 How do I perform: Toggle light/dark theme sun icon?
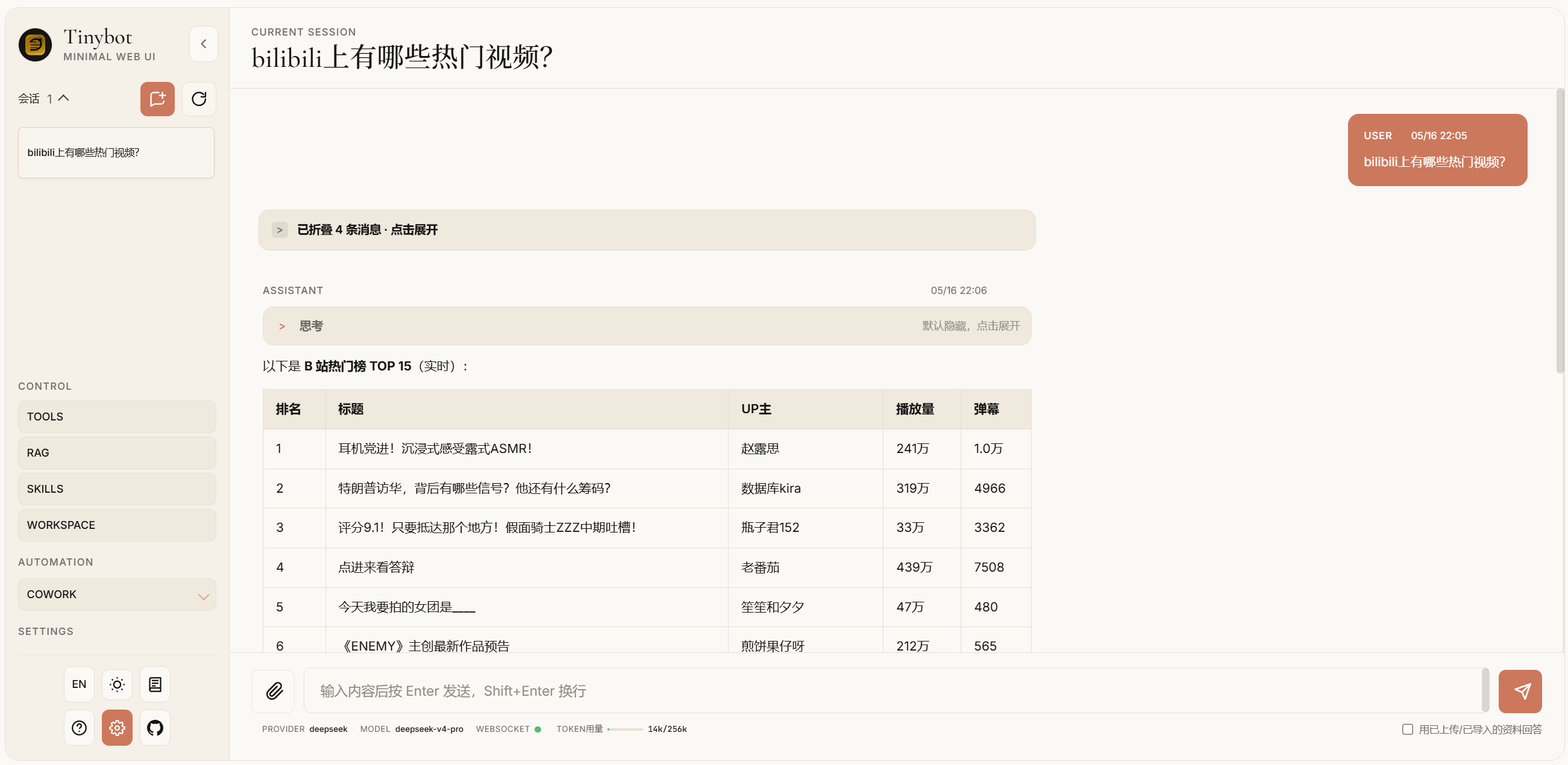117,684
